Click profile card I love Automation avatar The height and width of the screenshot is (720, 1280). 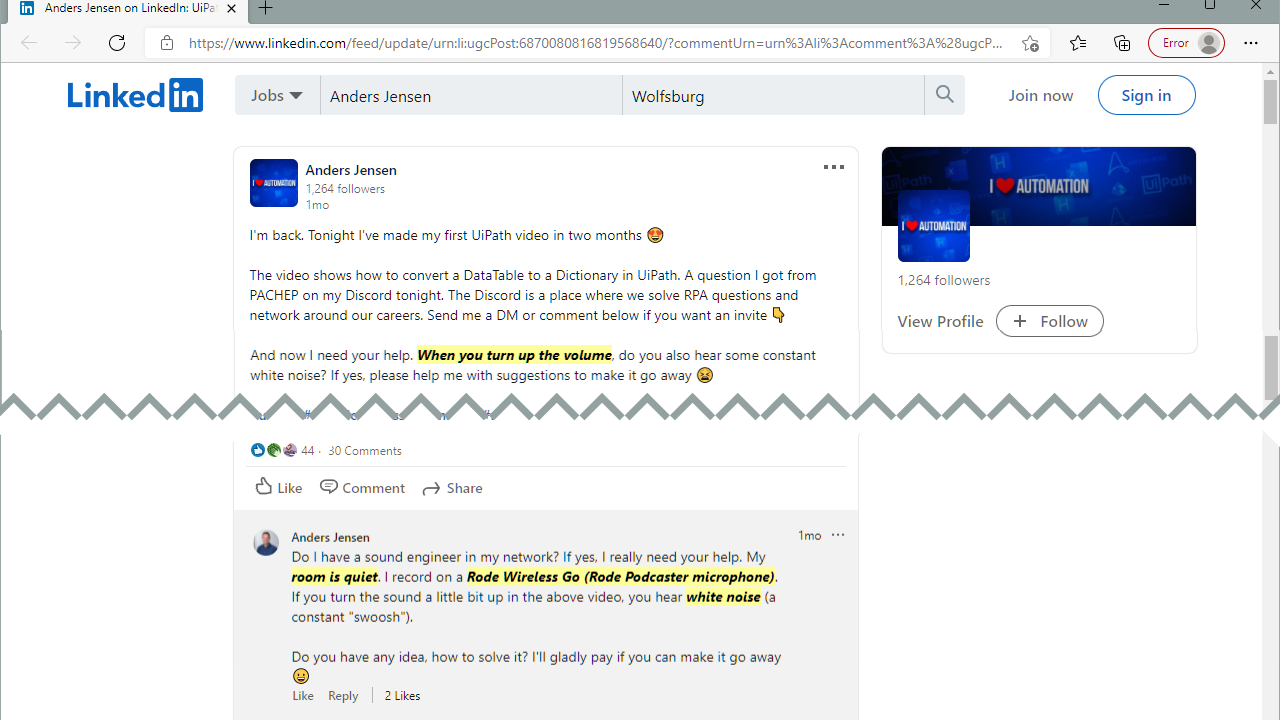click(x=934, y=226)
